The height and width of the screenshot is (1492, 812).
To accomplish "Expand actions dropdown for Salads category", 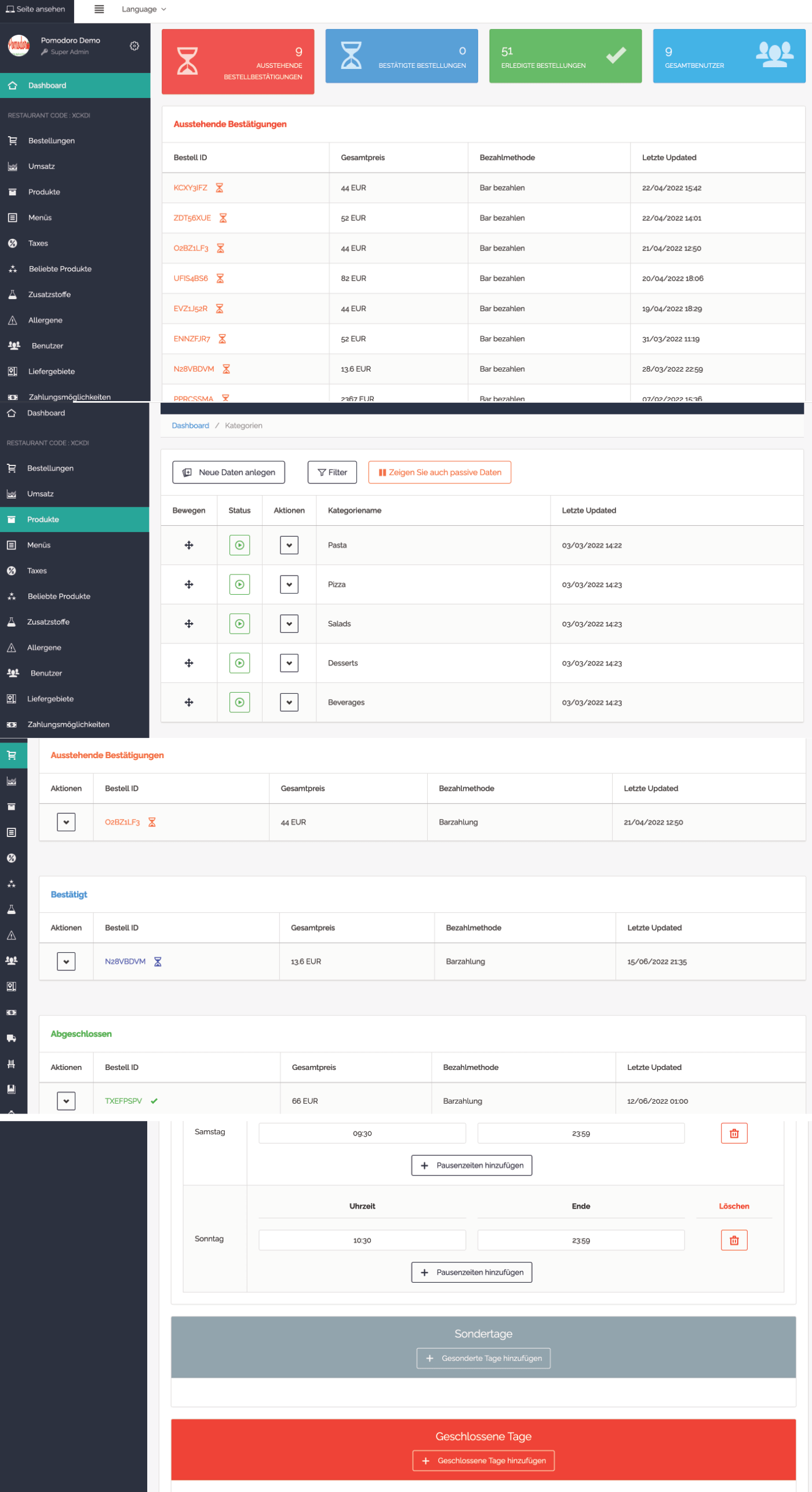I will pyautogui.click(x=289, y=624).
